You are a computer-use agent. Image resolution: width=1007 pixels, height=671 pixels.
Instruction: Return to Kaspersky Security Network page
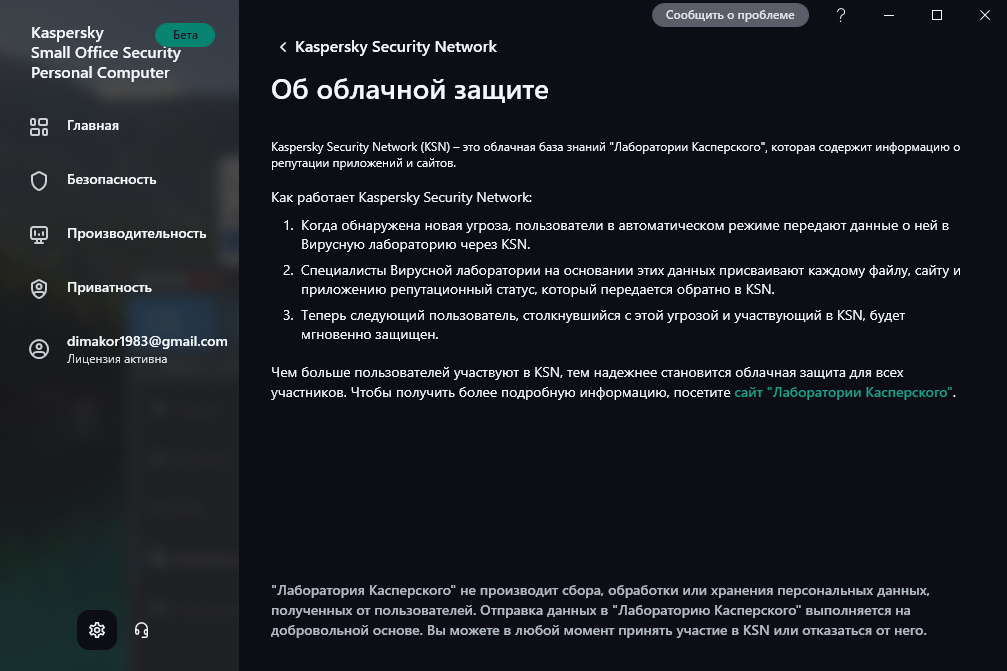pos(396,47)
